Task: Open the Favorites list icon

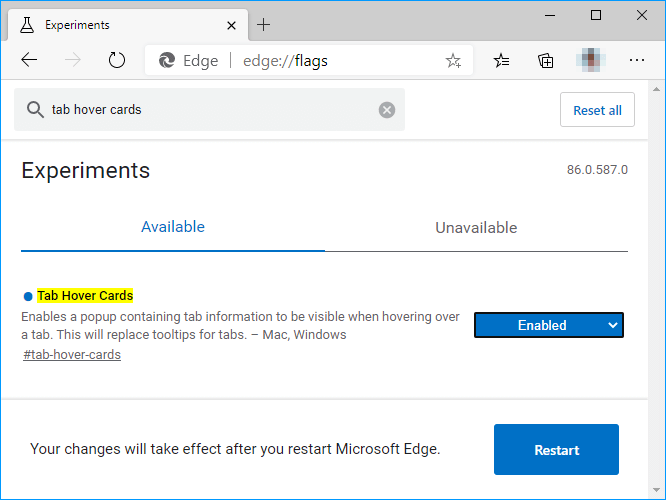Action: 501,61
